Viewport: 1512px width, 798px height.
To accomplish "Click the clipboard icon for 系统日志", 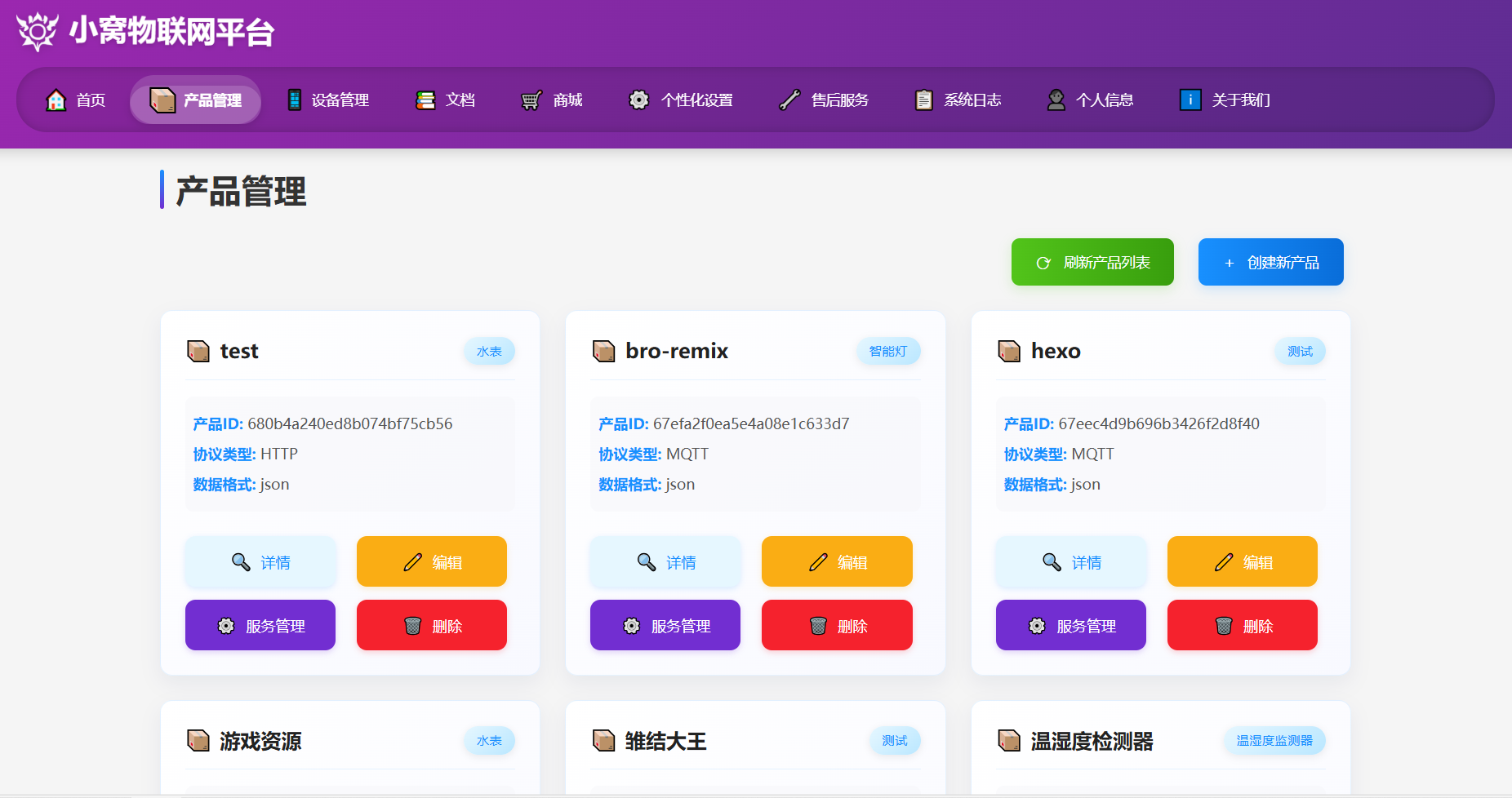I will pyautogui.click(x=923, y=100).
